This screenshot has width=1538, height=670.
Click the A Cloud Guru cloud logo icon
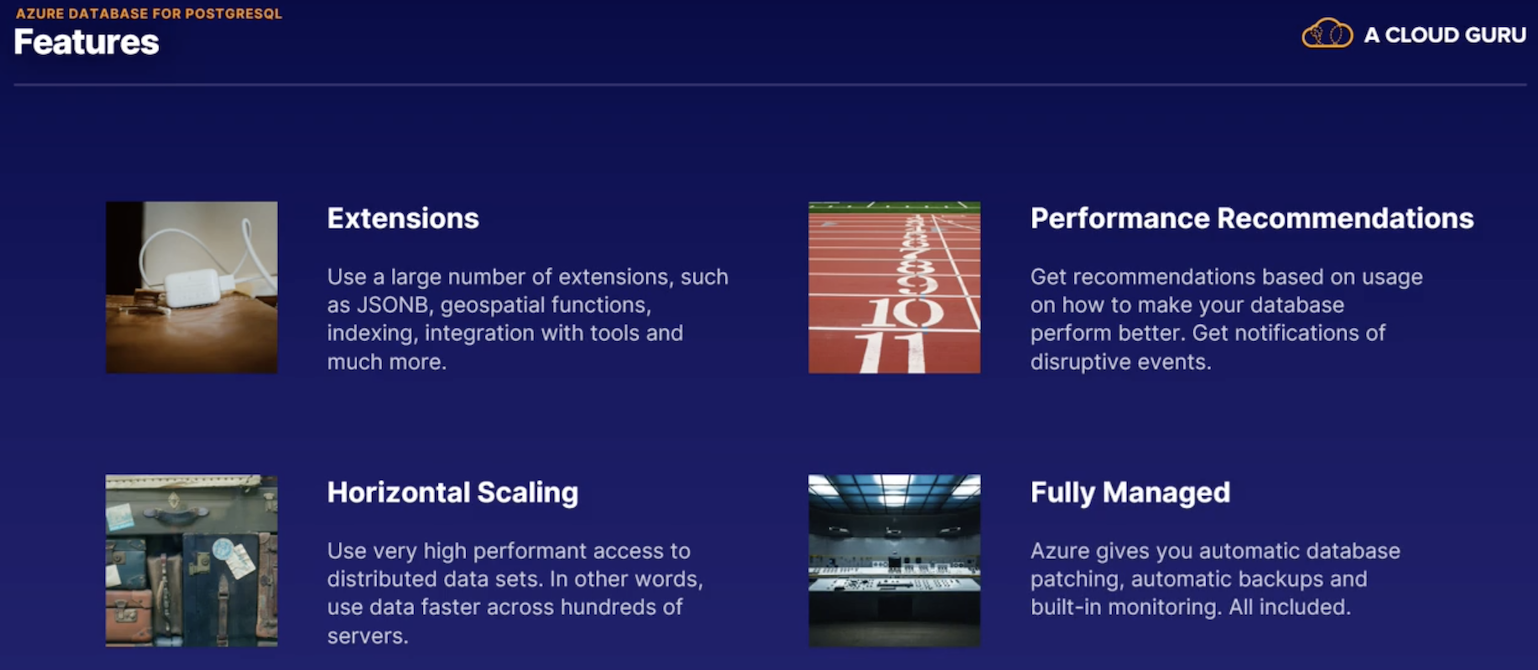point(1327,33)
